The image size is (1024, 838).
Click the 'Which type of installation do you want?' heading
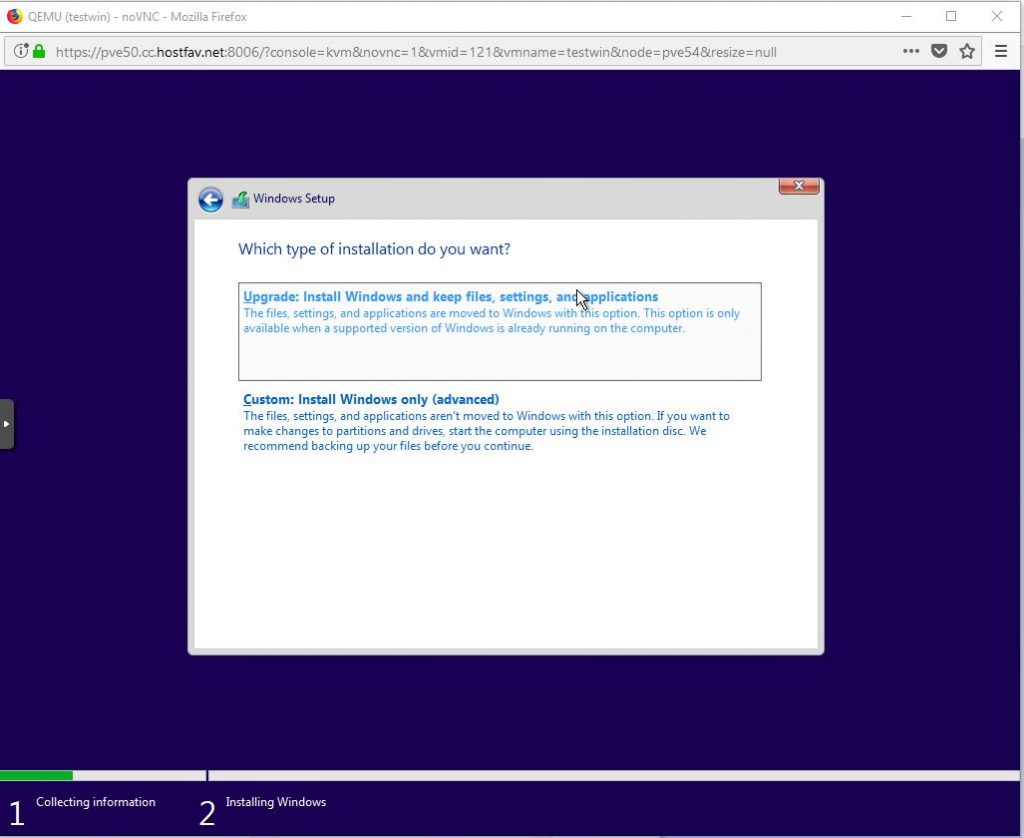374,249
